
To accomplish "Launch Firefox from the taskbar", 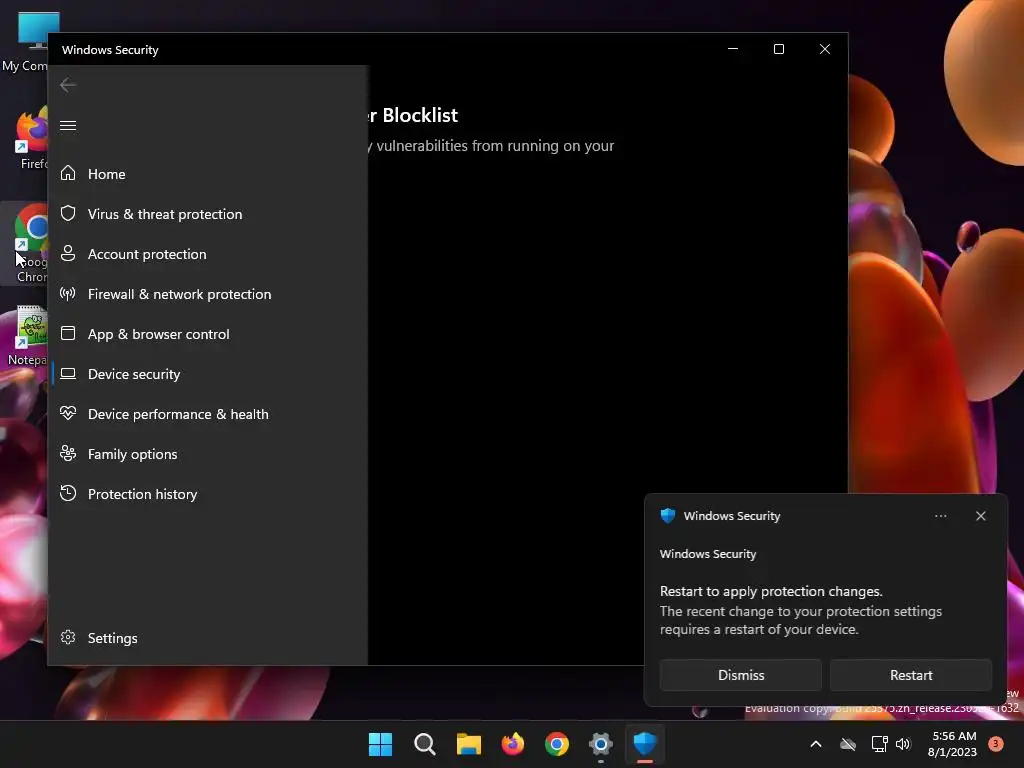I will [513, 744].
